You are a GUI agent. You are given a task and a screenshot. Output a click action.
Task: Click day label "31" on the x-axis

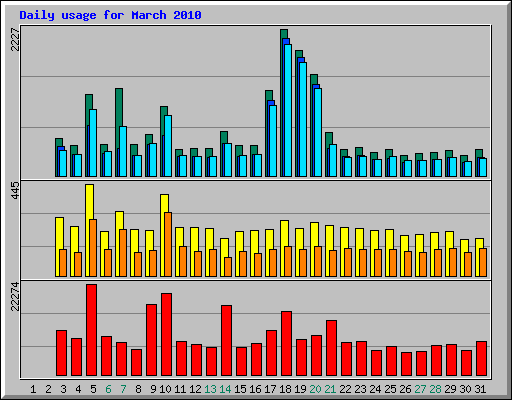[480, 389]
